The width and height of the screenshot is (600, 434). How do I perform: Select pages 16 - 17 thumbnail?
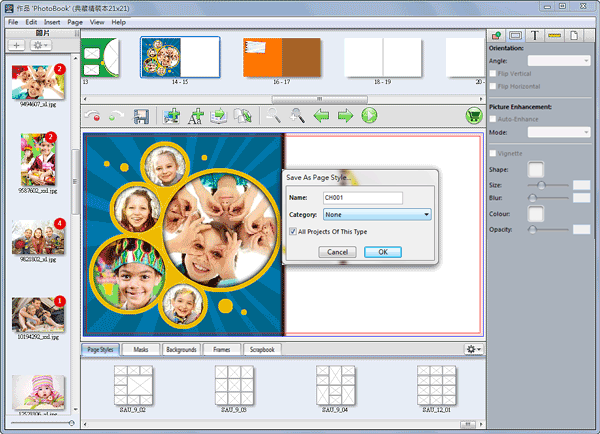[282, 57]
